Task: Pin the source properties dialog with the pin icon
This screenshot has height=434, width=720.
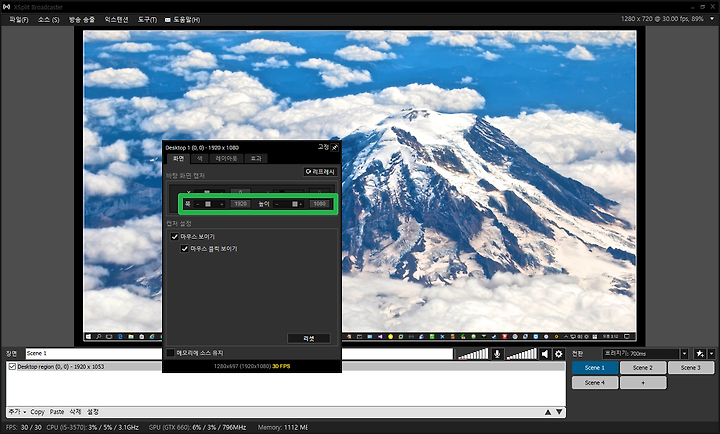Action: (335, 147)
